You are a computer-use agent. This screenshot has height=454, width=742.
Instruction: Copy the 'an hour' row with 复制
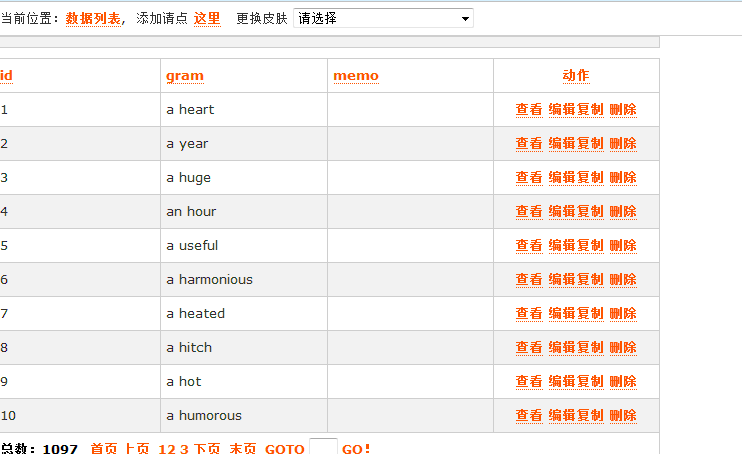(590, 211)
